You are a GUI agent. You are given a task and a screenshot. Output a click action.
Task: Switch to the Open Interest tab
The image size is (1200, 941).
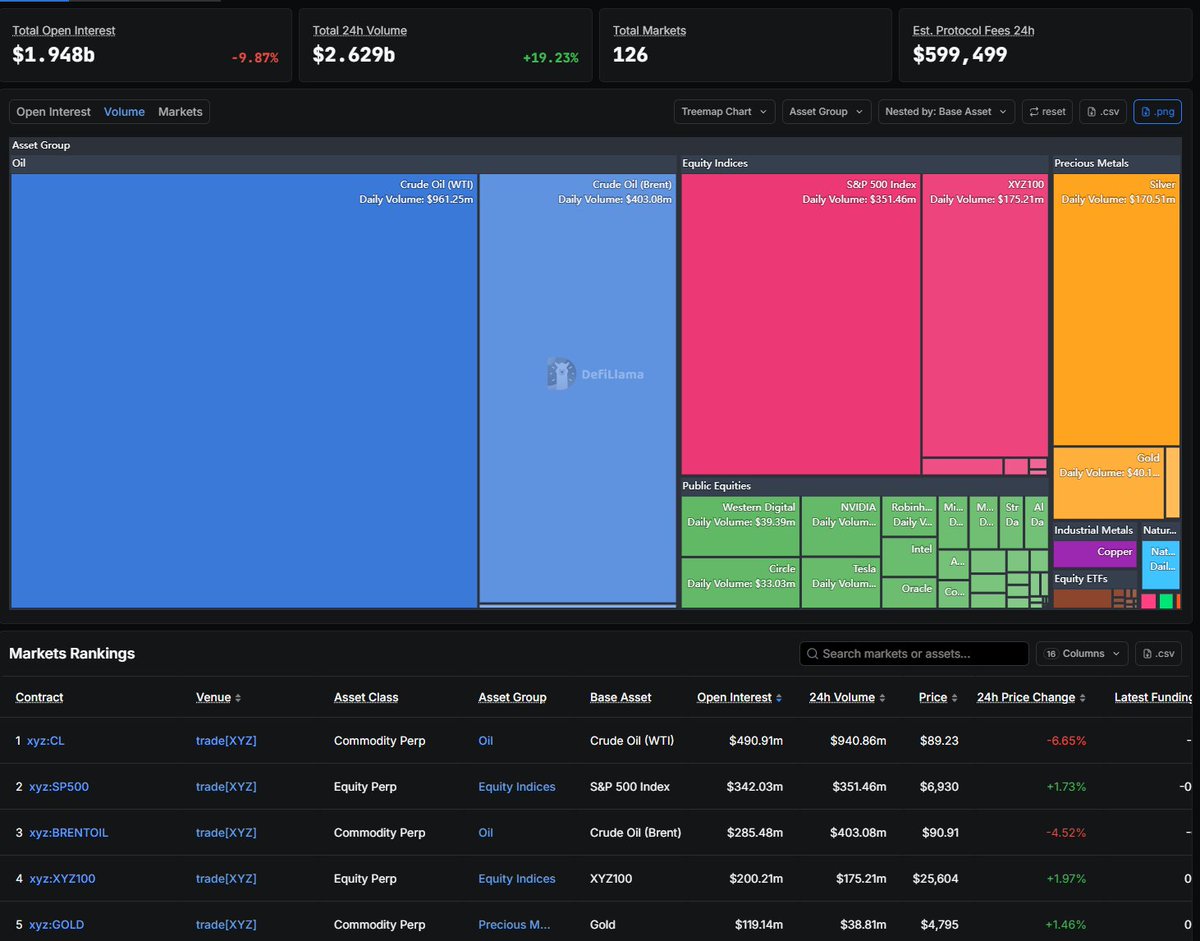[53, 111]
